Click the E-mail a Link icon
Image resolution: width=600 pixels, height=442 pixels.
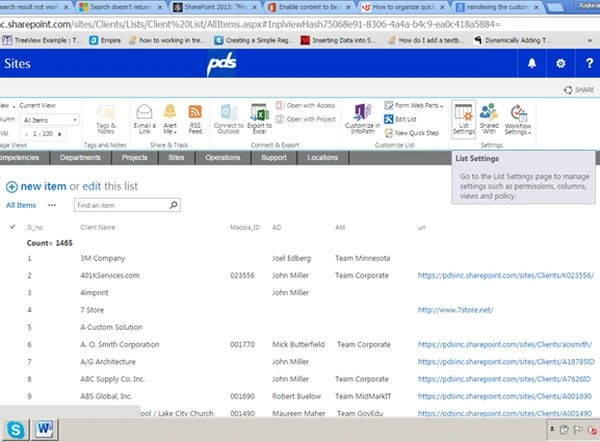(144, 119)
